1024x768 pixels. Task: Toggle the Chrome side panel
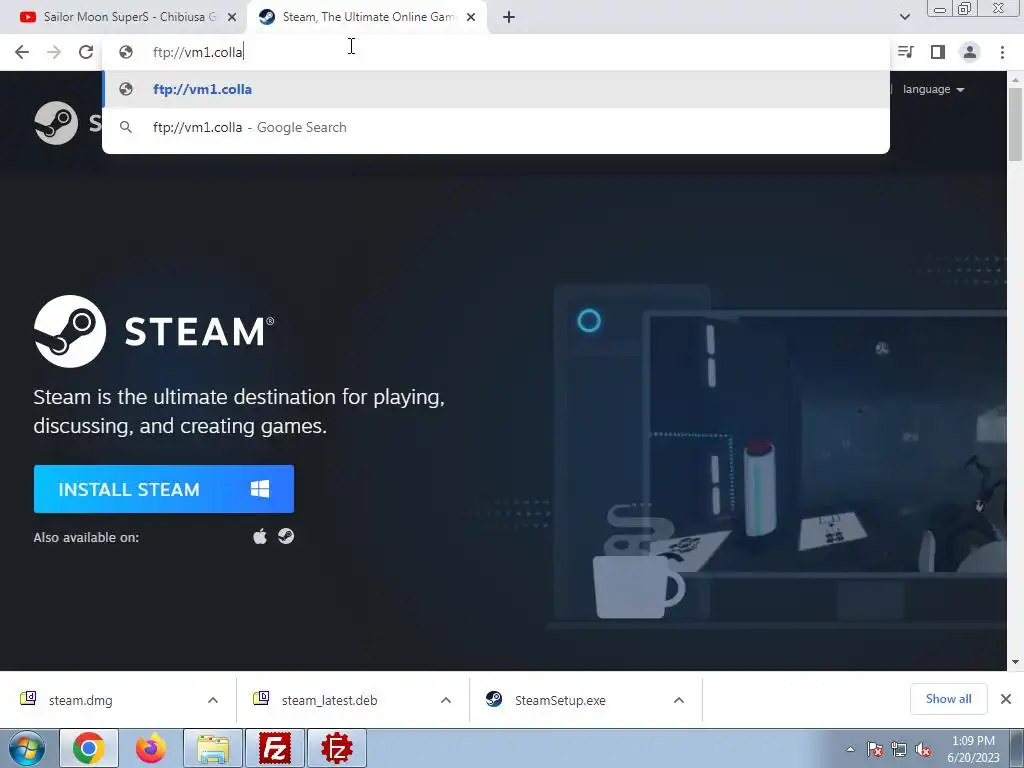[x=938, y=52]
